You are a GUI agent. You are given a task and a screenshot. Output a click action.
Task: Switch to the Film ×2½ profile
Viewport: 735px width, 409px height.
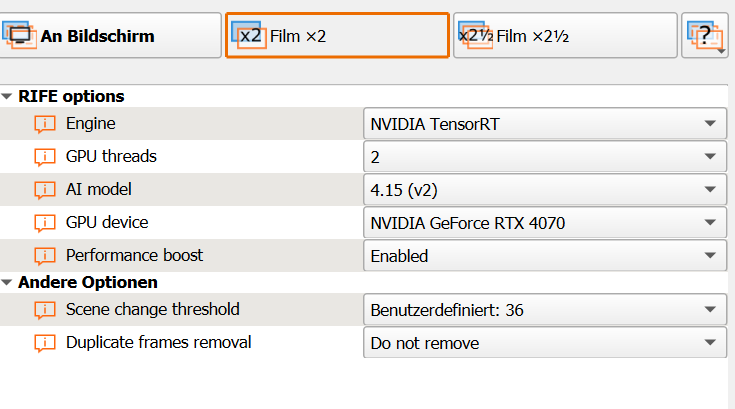click(x=565, y=36)
